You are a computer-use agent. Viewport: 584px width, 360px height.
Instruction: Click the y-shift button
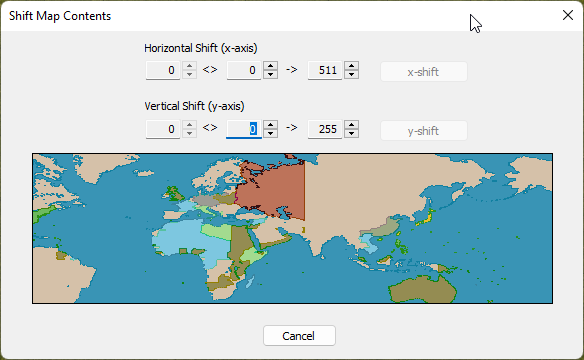click(x=423, y=131)
